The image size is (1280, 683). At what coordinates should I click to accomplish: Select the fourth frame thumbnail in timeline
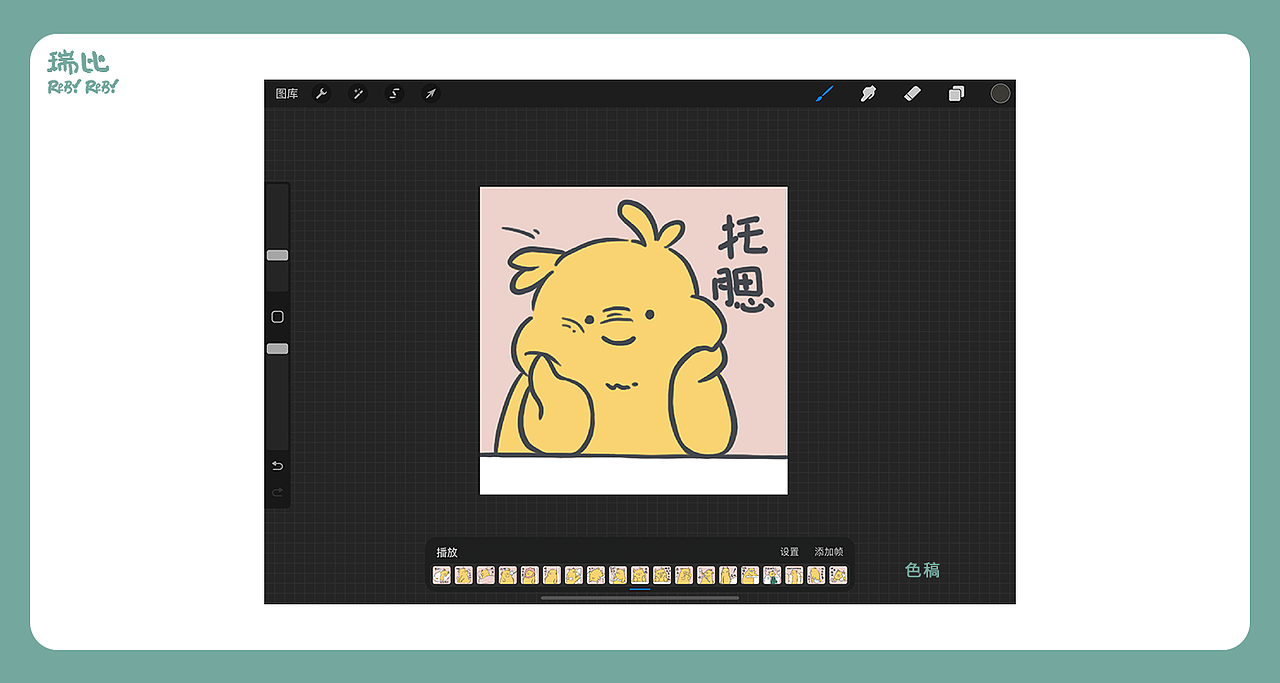508,575
